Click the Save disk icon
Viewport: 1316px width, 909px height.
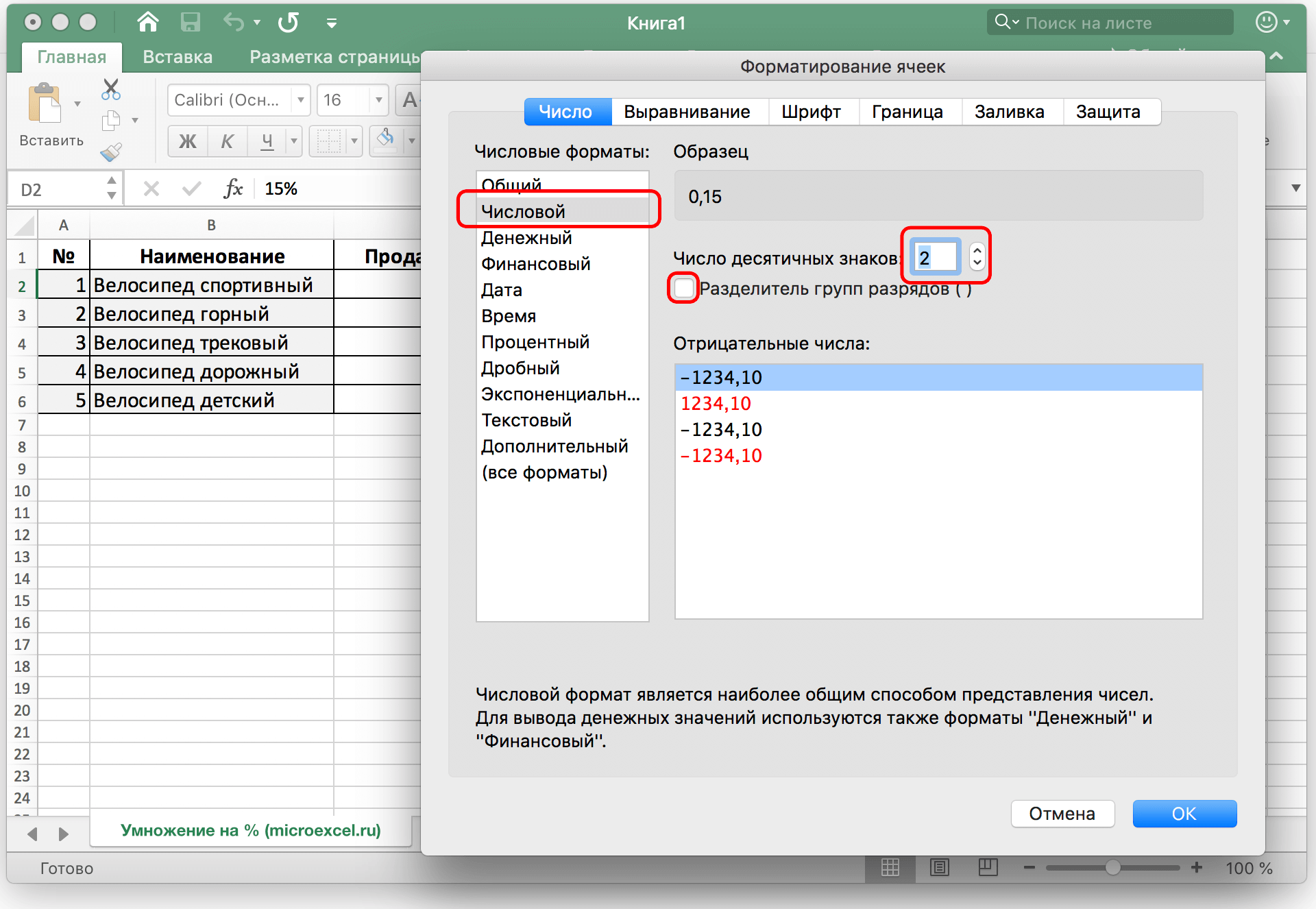190,23
